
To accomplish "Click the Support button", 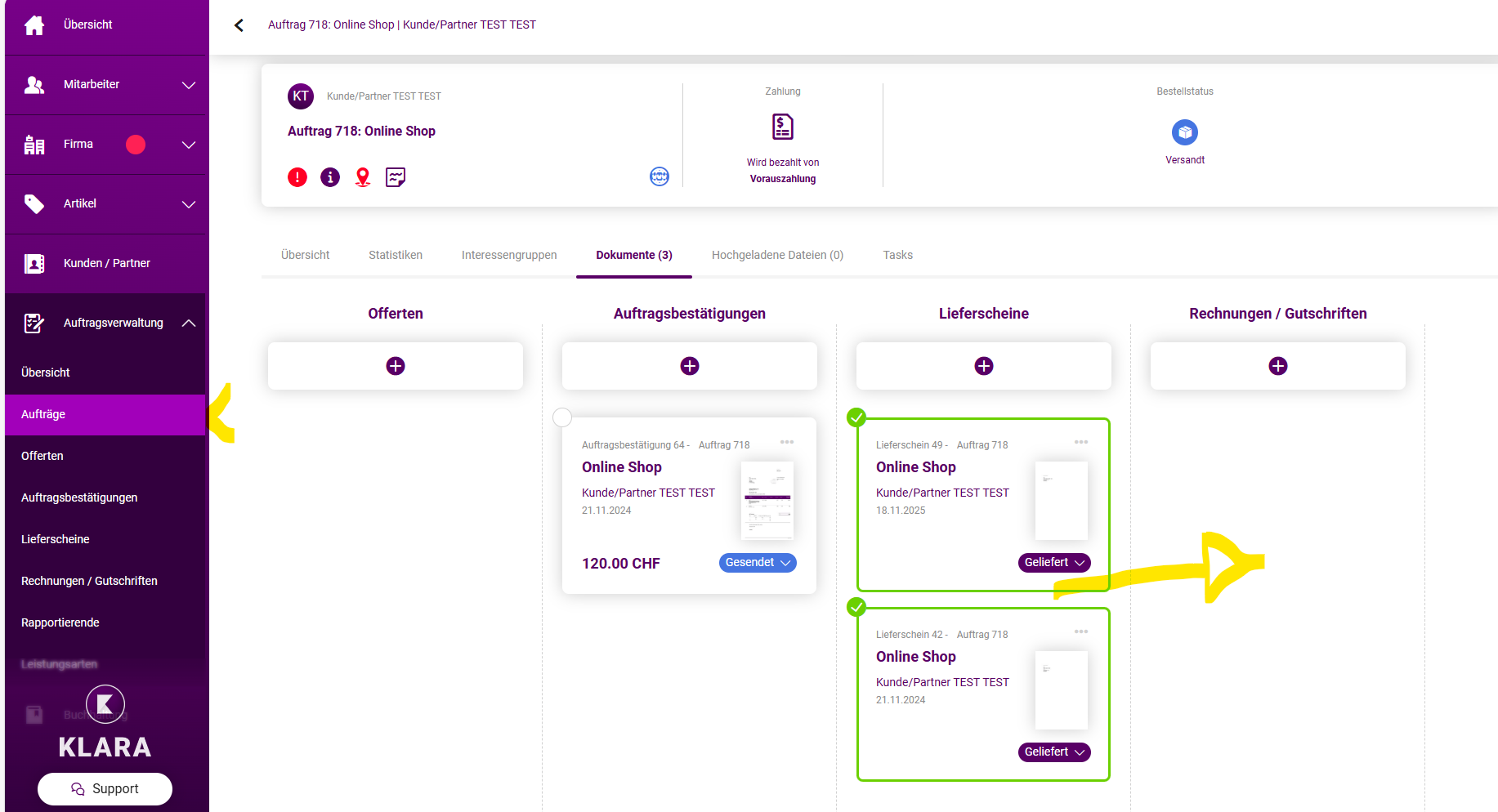I will [x=105, y=789].
